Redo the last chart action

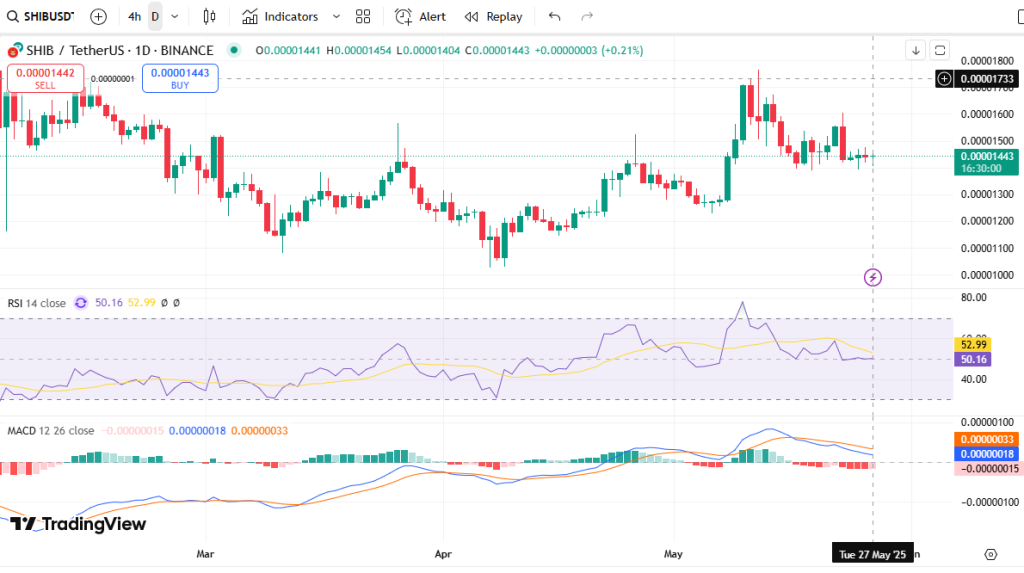coord(587,16)
